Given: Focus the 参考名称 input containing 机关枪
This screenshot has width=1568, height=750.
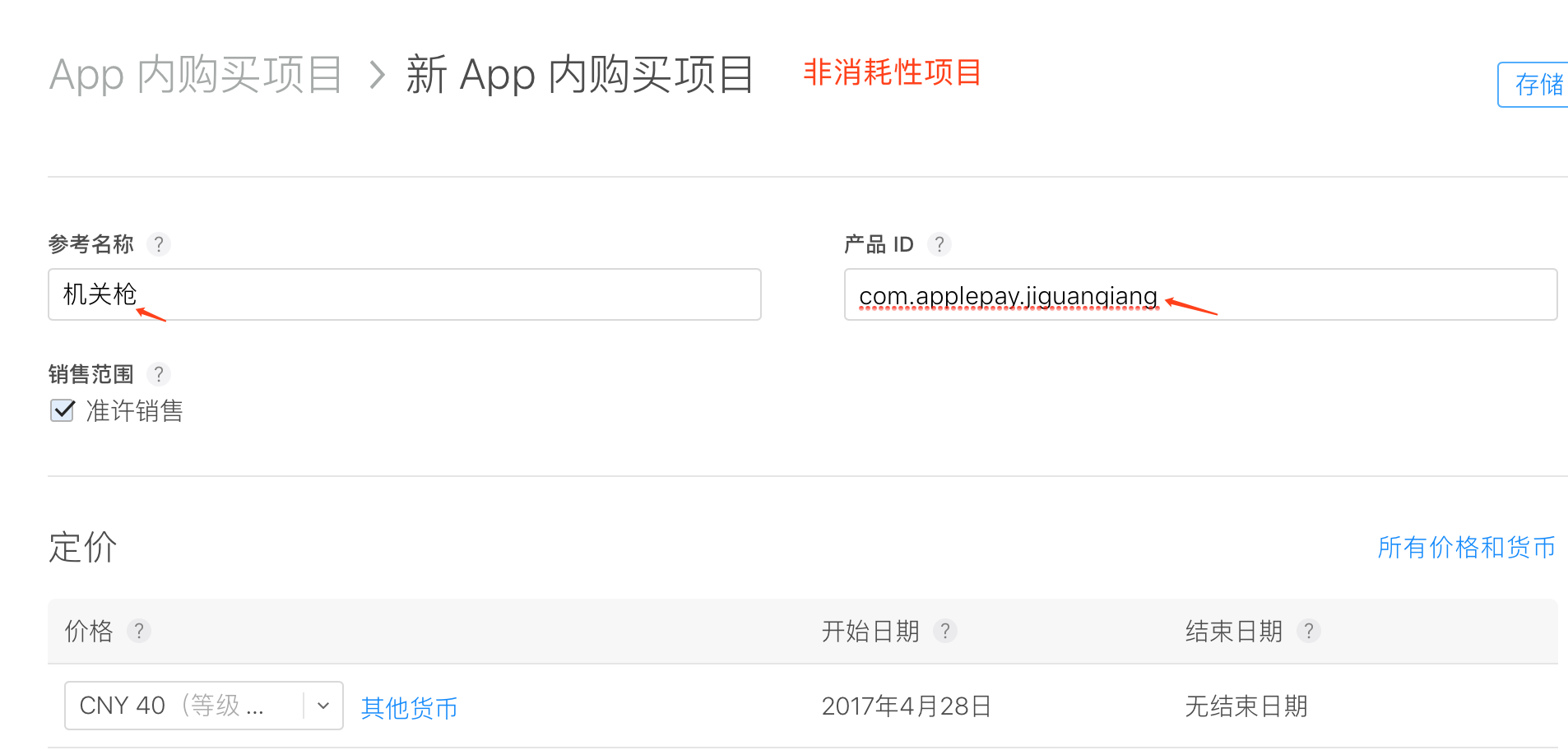Looking at the screenshot, I should 405,294.
